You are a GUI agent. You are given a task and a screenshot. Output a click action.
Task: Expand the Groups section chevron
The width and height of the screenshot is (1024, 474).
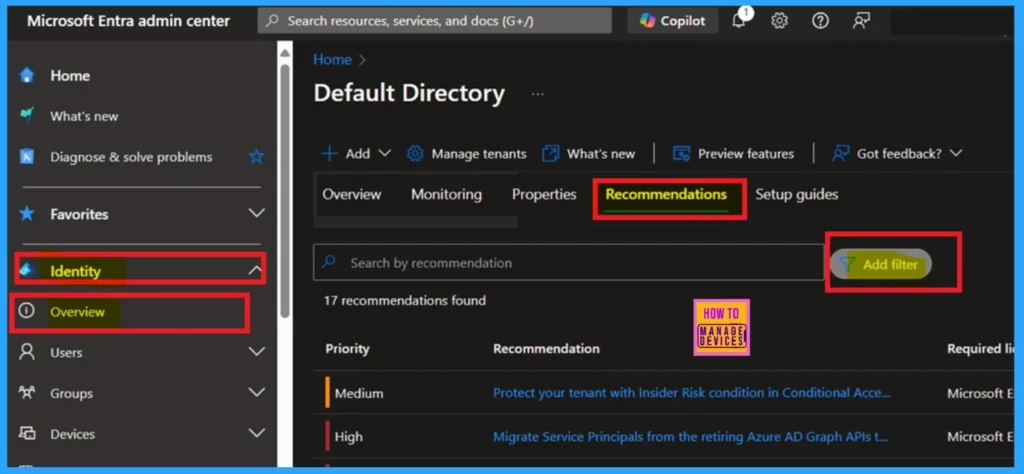pos(257,392)
